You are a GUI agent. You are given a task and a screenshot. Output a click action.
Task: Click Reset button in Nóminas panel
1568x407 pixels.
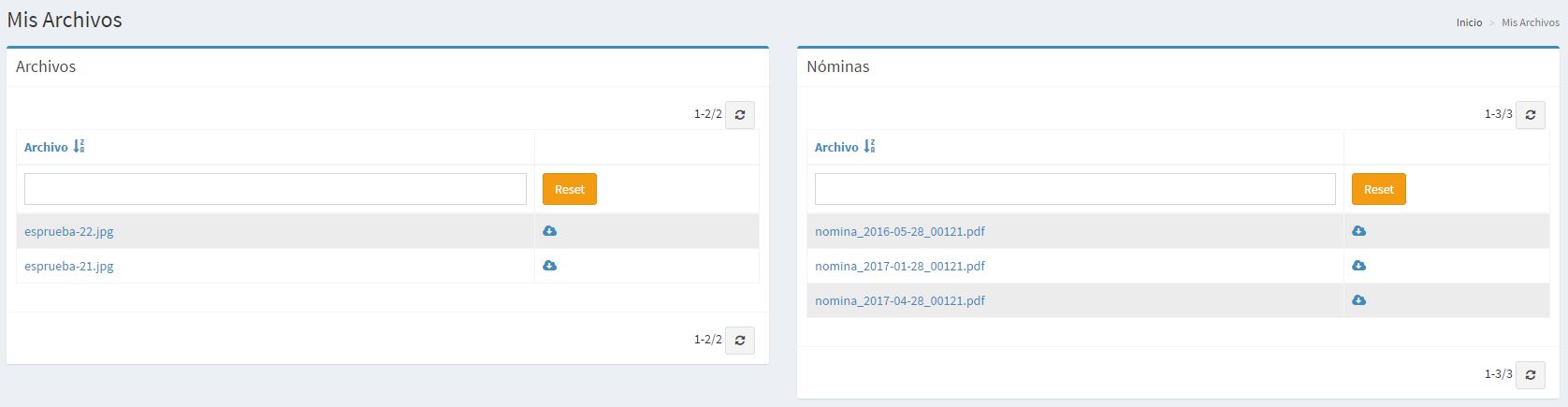[x=1378, y=189]
